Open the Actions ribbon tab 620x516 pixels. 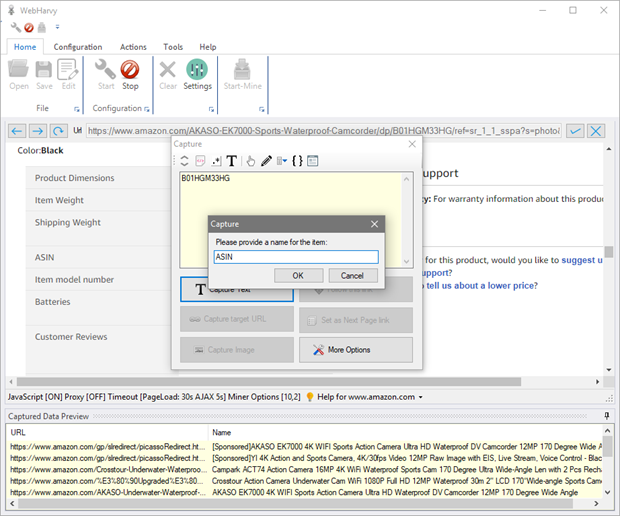tap(133, 47)
